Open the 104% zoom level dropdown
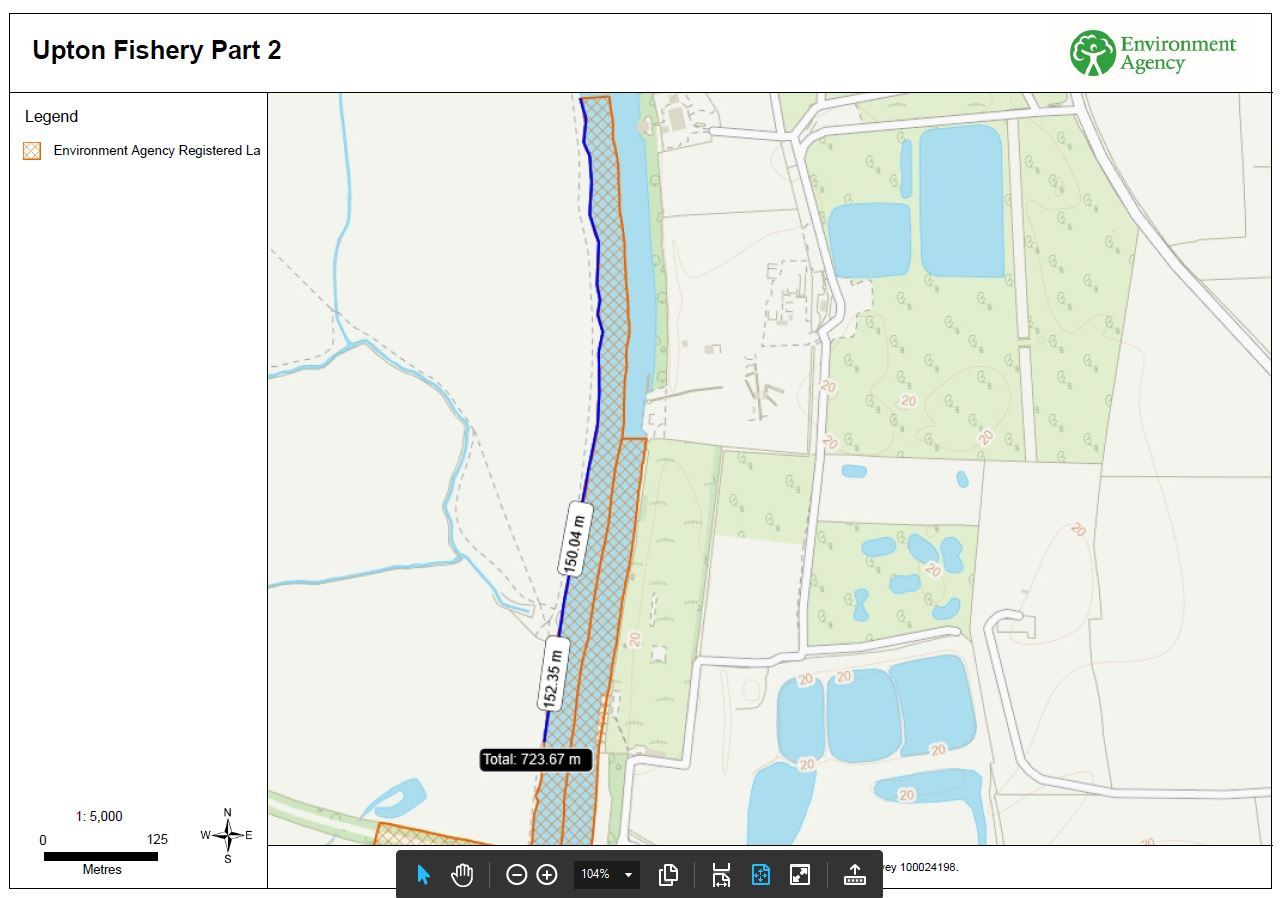1281x898 pixels. (x=628, y=875)
